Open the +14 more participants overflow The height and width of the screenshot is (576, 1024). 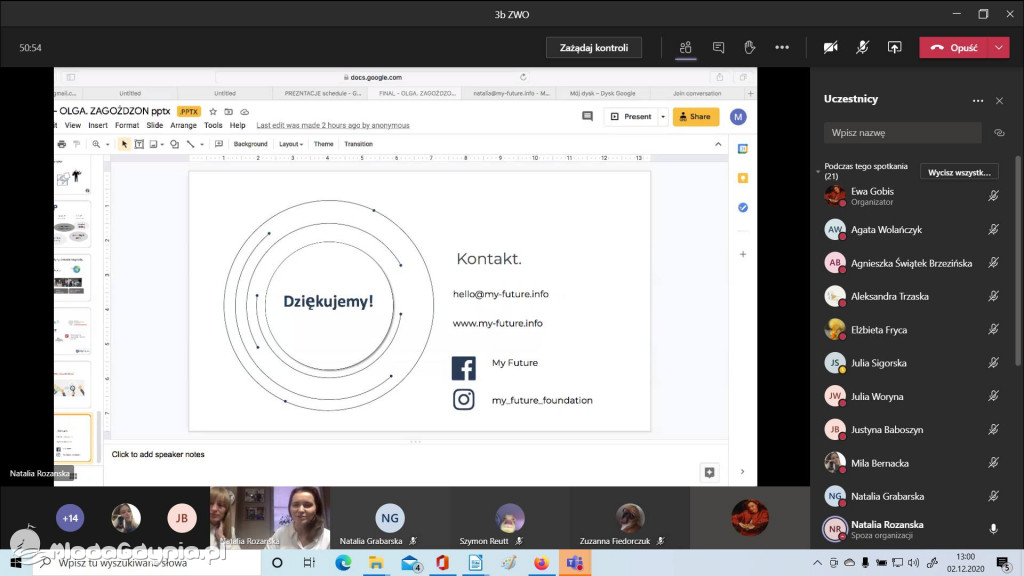point(70,518)
